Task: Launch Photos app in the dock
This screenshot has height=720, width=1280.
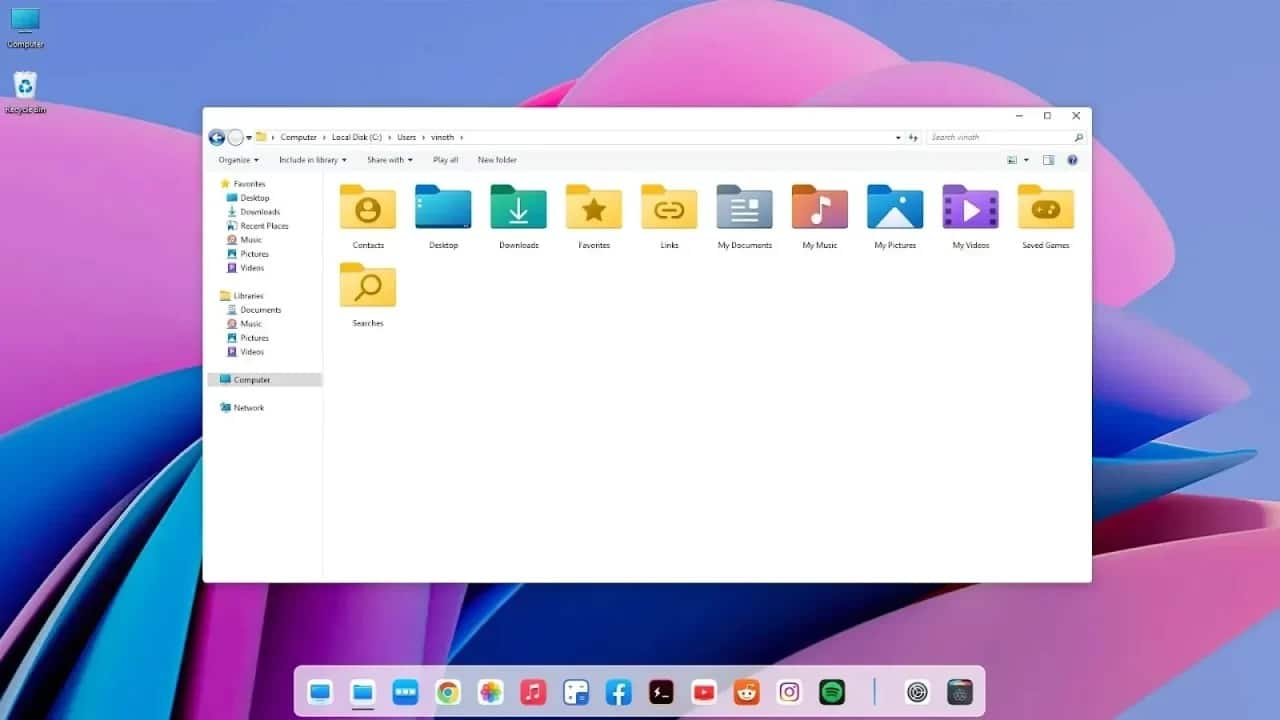Action: (x=490, y=692)
